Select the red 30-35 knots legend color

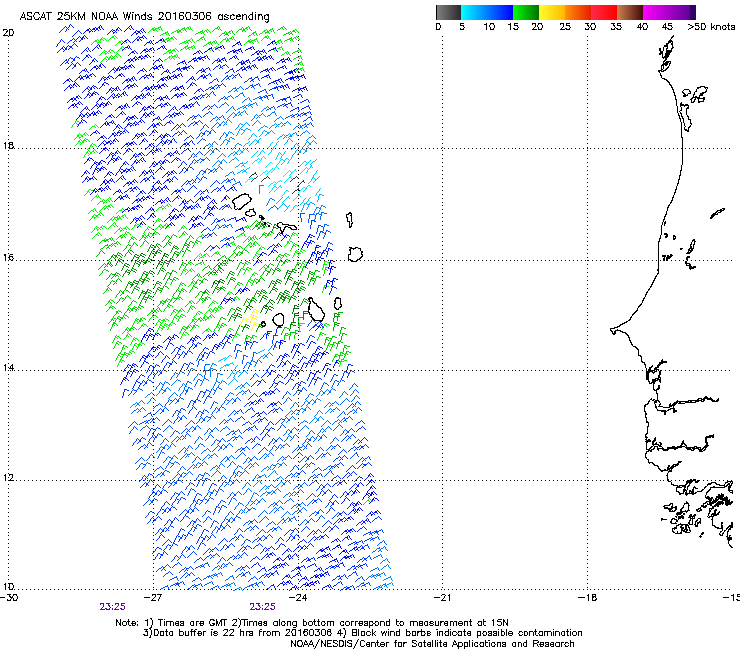coord(604,12)
